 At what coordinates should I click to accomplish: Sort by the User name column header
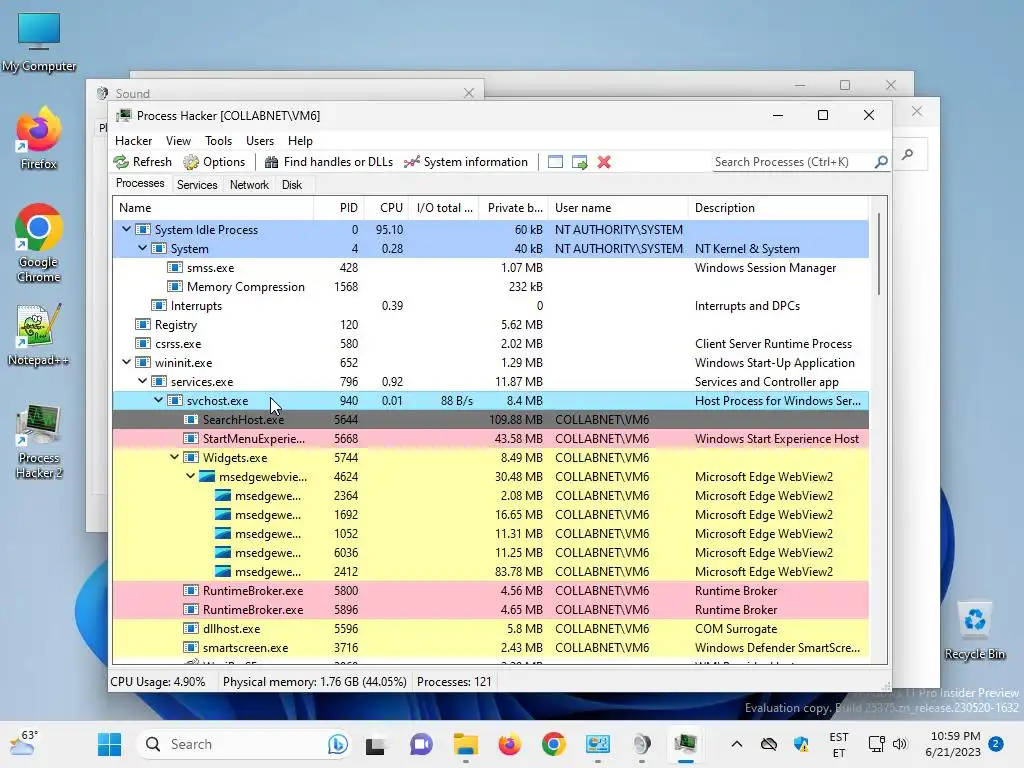[618, 208]
